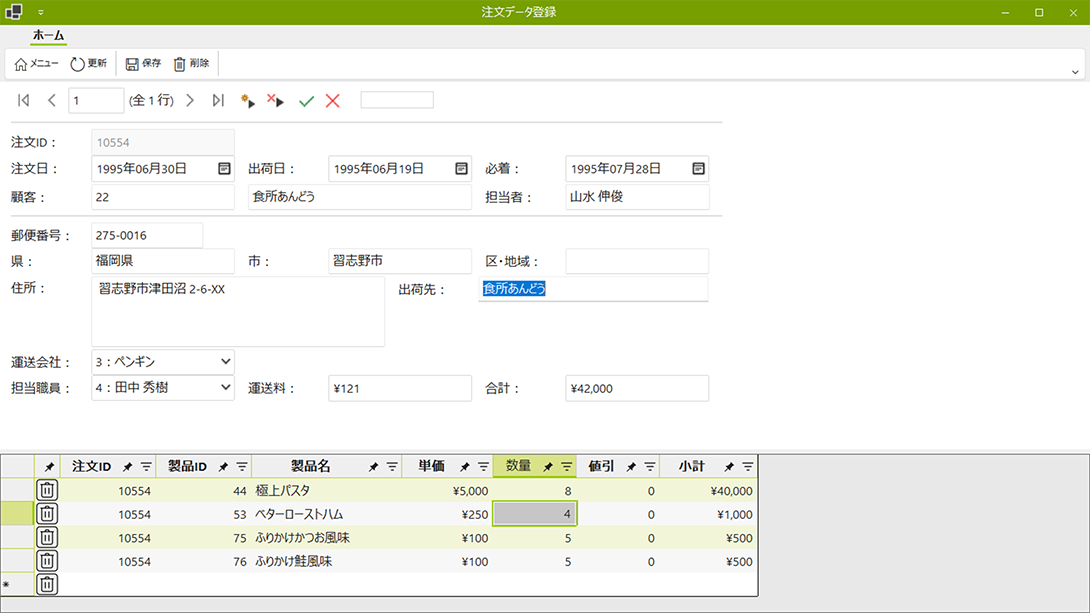
Task: Open the calendar for 出荷日
Action: [x=461, y=169]
